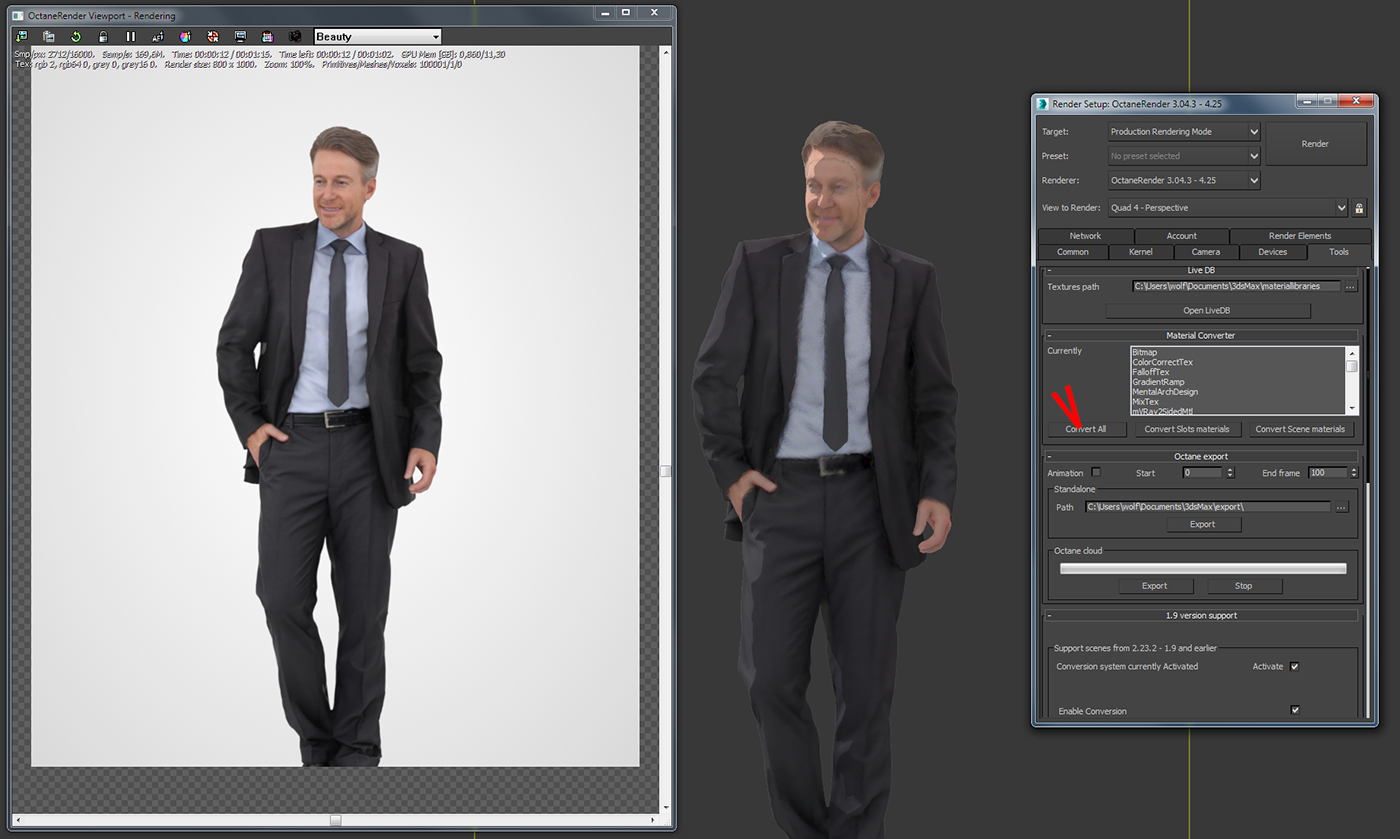
Task: Click the material list scrollbar up arrow
Action: click(1353, 352)
